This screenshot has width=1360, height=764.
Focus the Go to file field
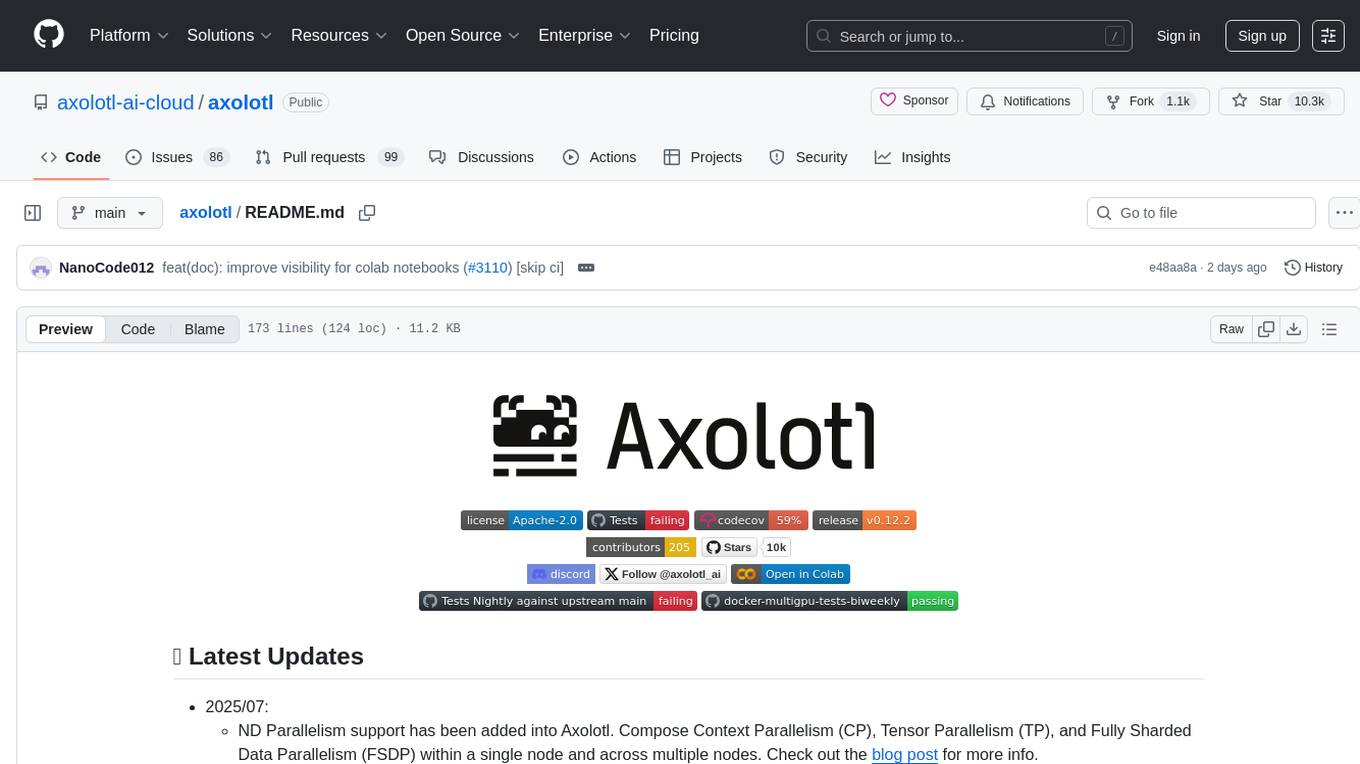coord(1201,213)
